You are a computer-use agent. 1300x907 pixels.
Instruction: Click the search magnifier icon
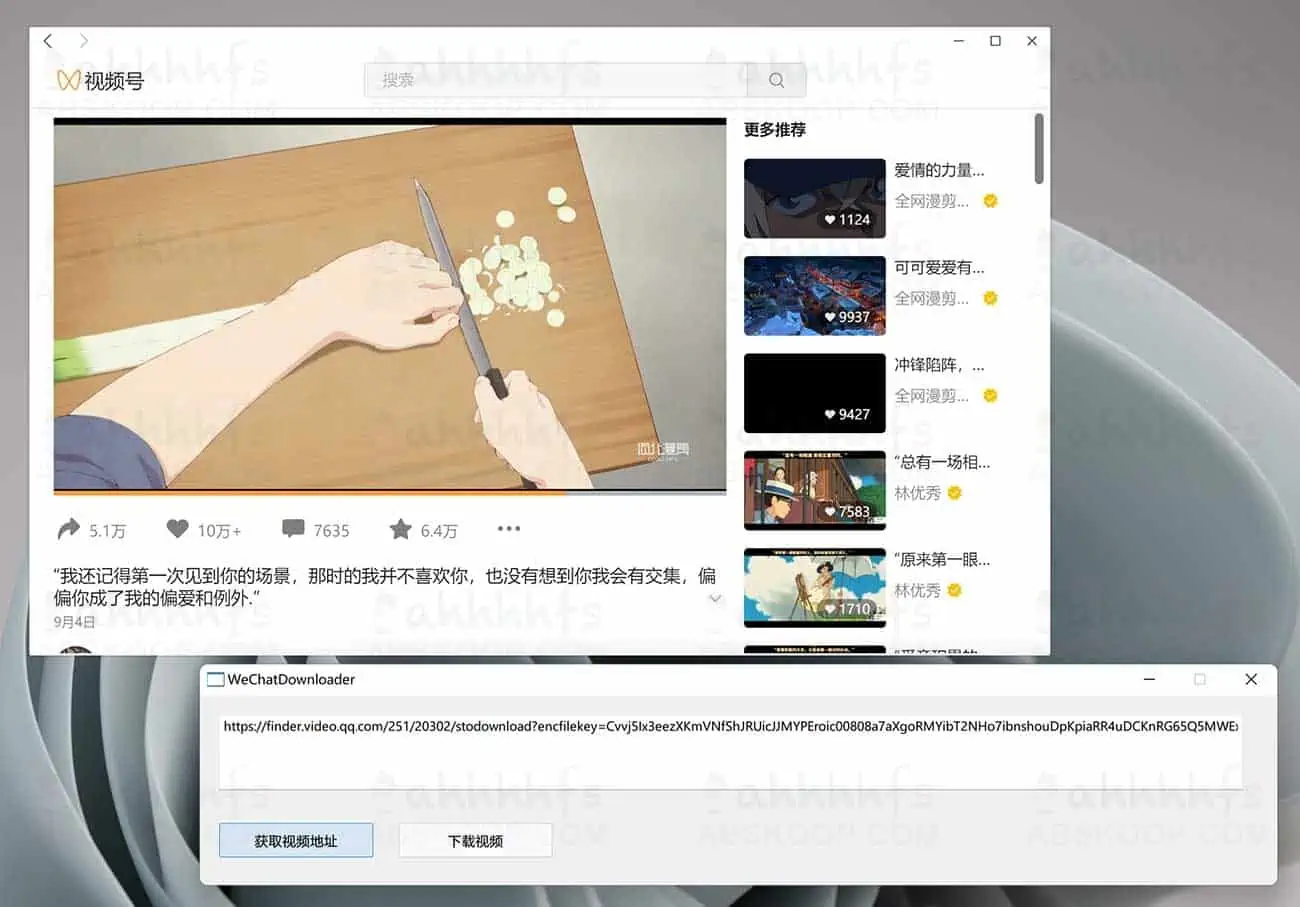pyautogui.click(x=776, y=81)
